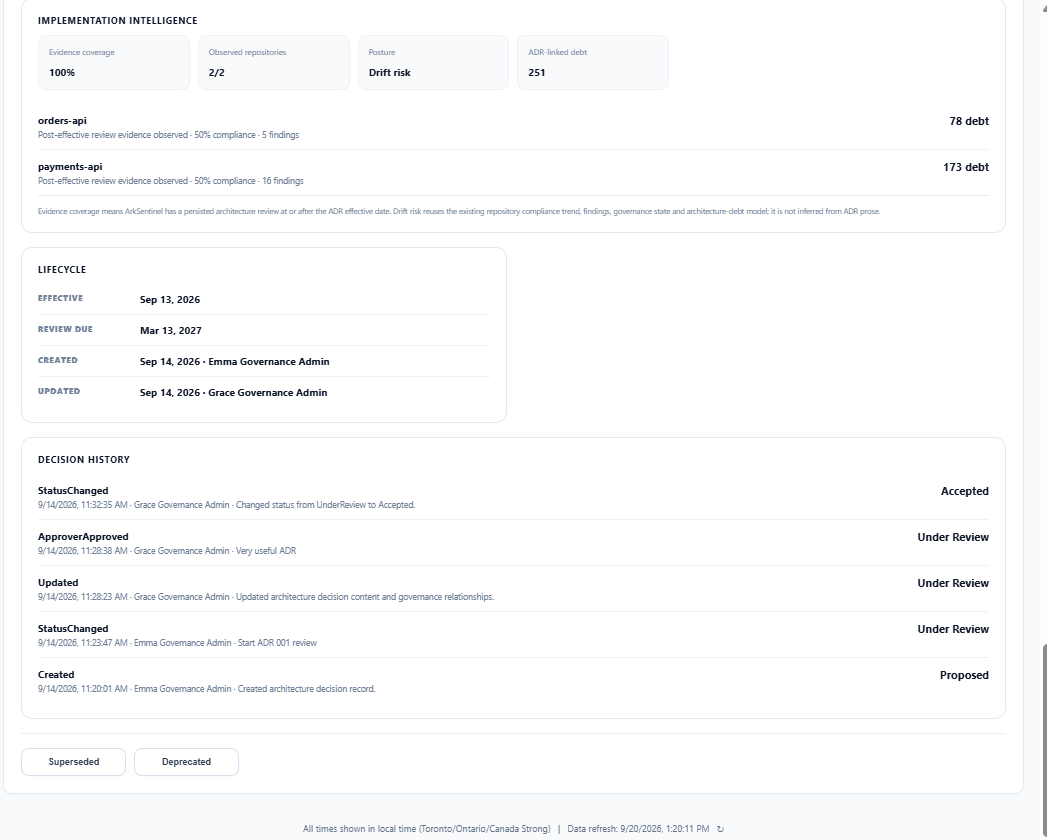Click the Review Due date value
The height and width of the screenshot is (840, 1047).
click(170, 331)
